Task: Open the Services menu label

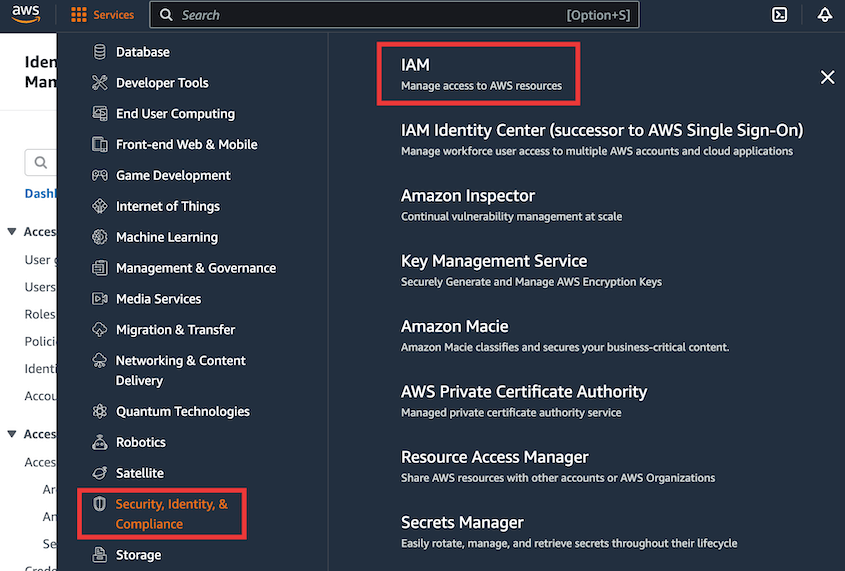Action: point(113,15)
